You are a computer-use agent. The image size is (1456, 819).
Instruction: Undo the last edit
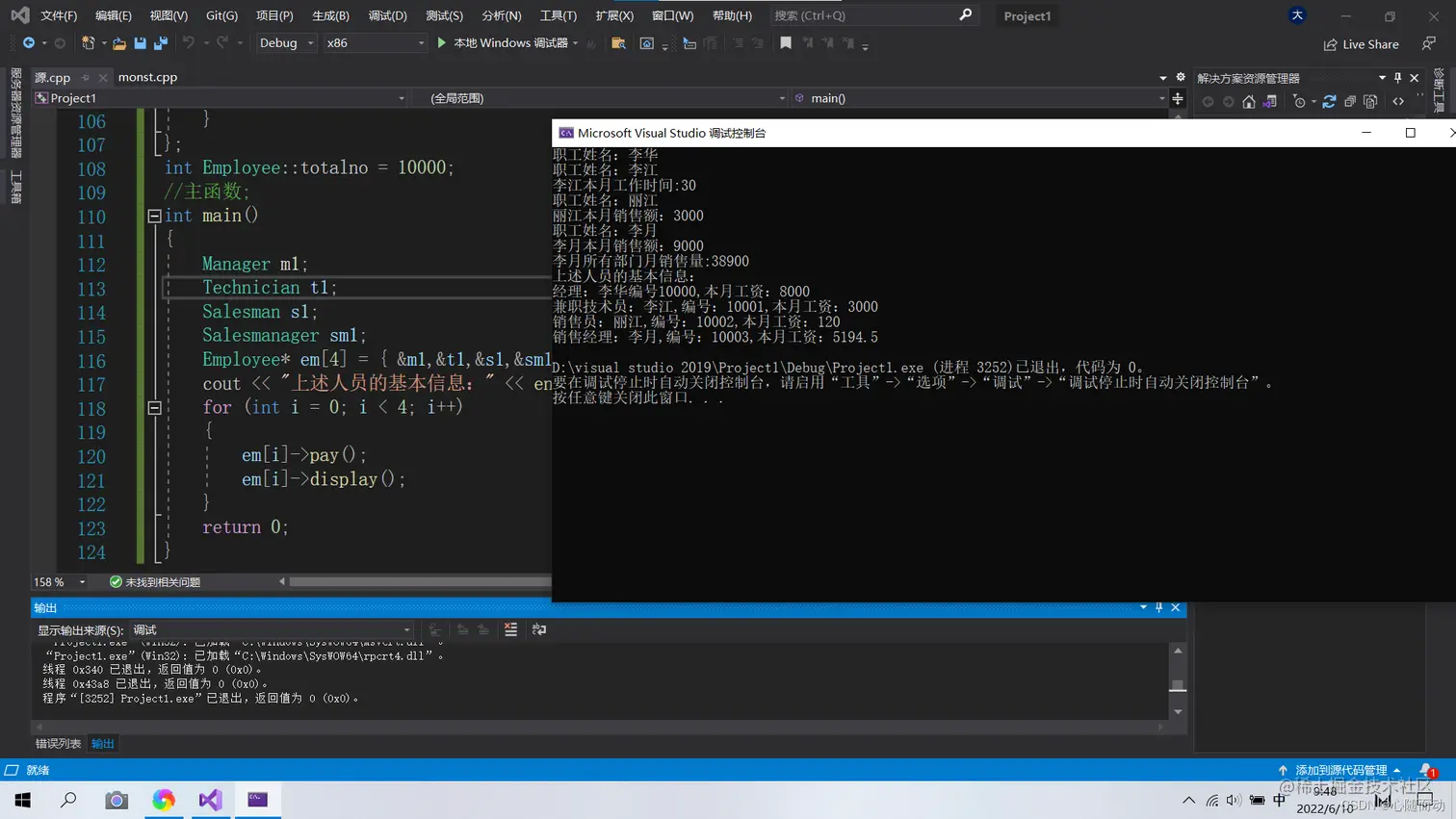(x=189, y=43)
